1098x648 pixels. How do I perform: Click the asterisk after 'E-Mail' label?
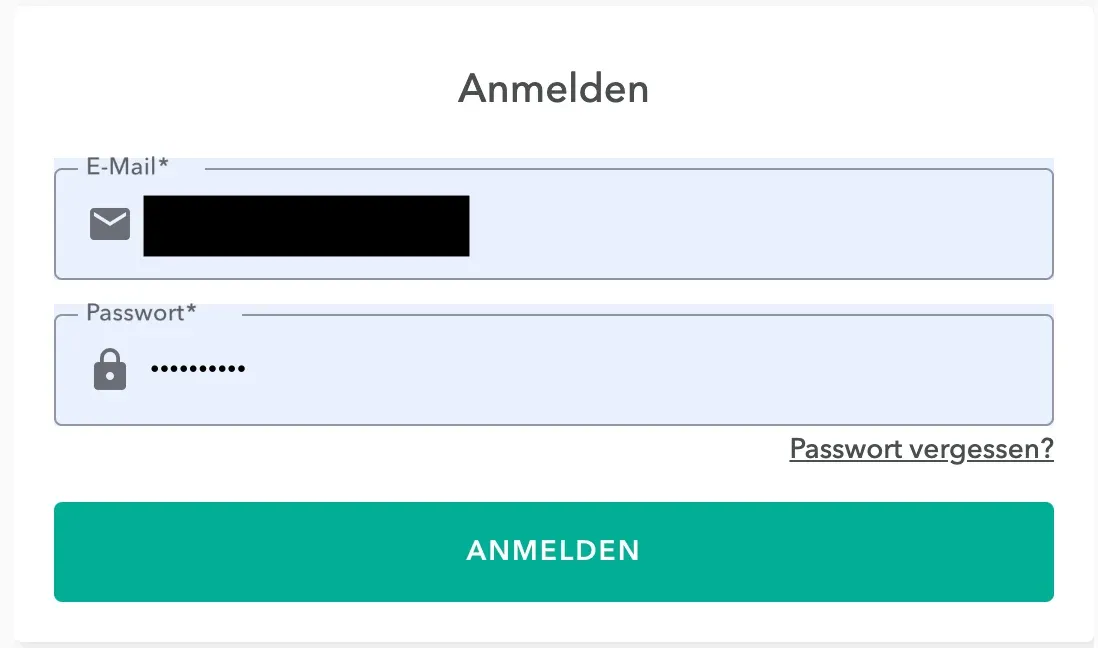pos(163,163)
